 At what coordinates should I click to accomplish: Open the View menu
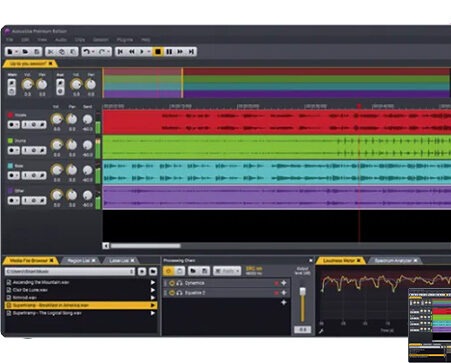(42, 40)
